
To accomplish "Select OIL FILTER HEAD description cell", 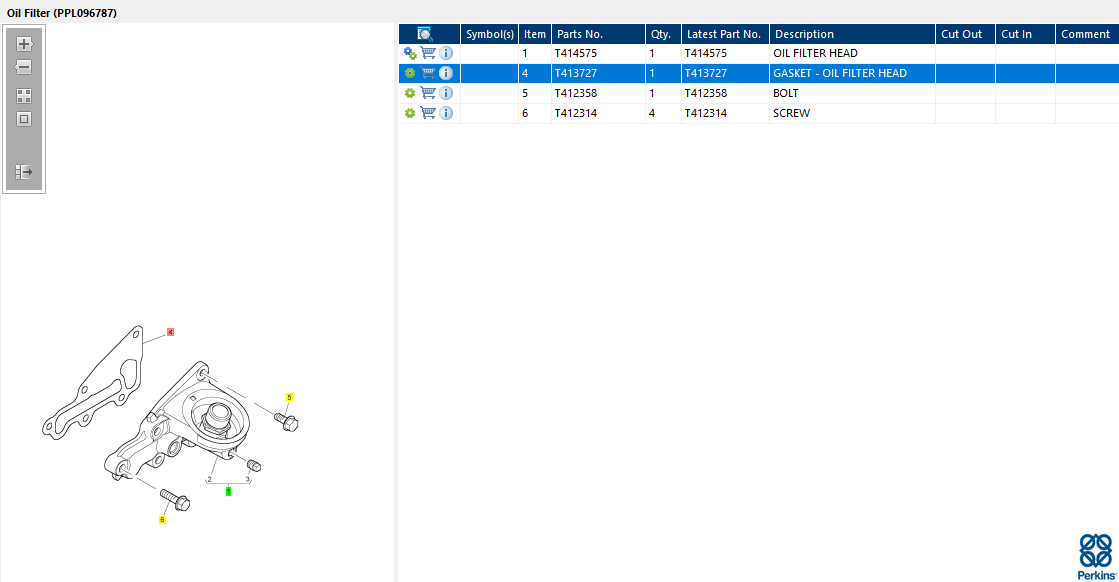I will pos(852,53).
